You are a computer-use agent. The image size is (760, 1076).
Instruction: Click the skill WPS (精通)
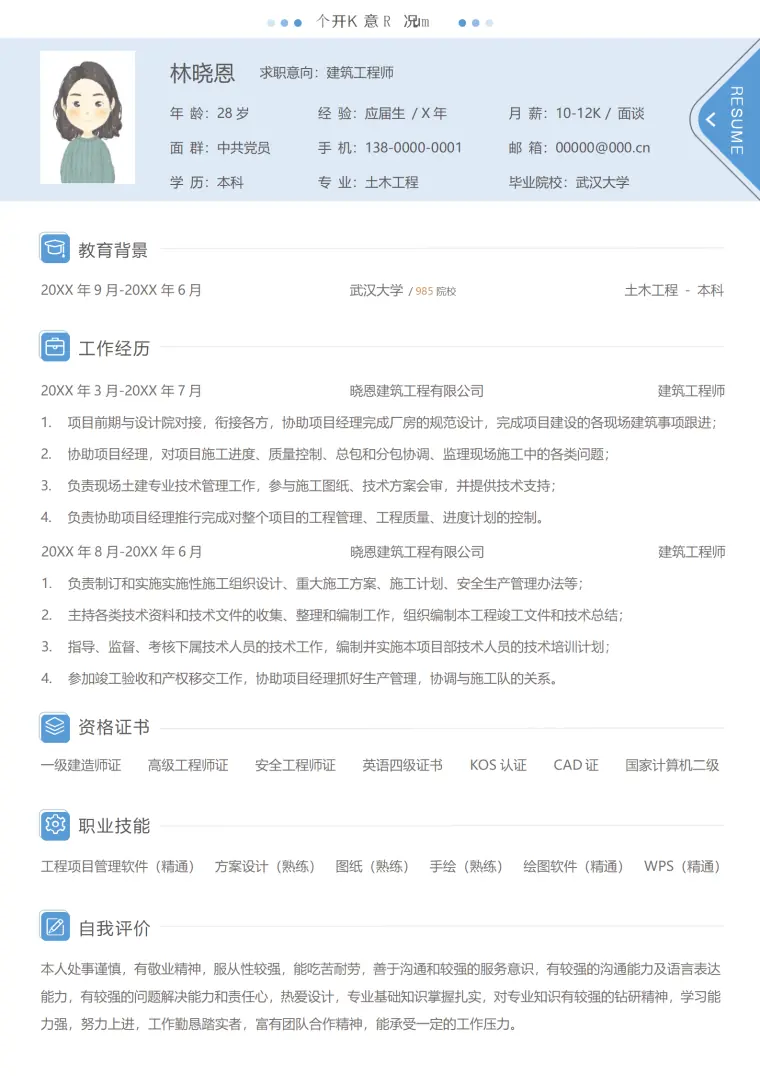[682, 867]
